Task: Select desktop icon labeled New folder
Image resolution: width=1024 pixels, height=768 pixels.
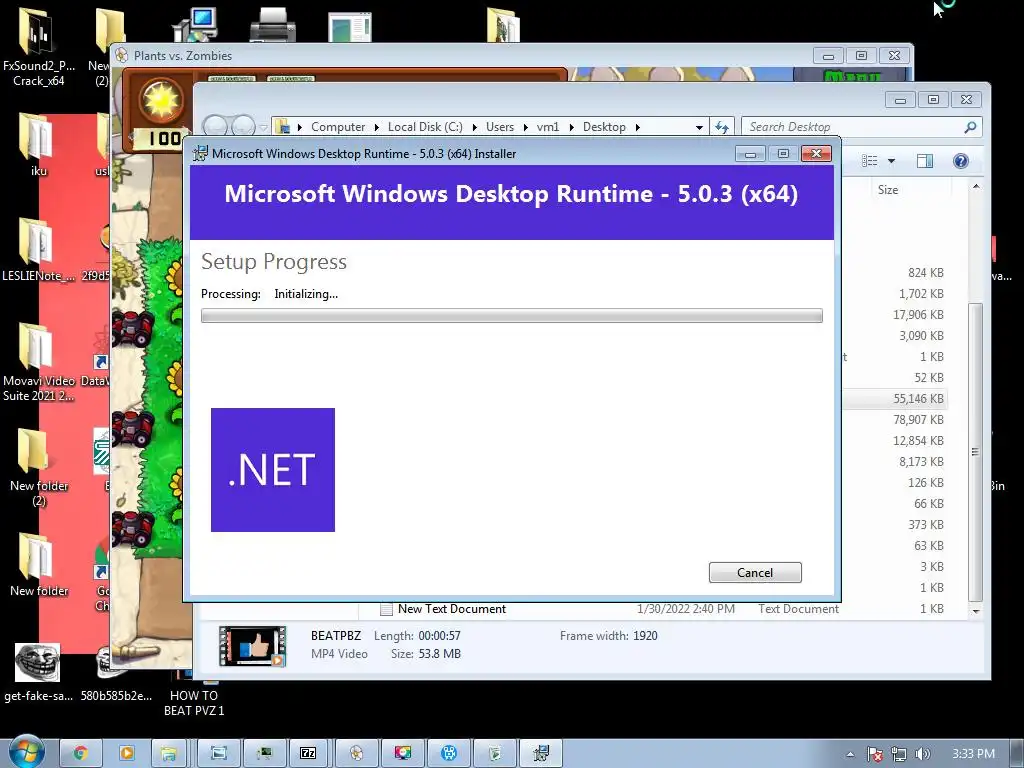Action: tap(39, 564)
